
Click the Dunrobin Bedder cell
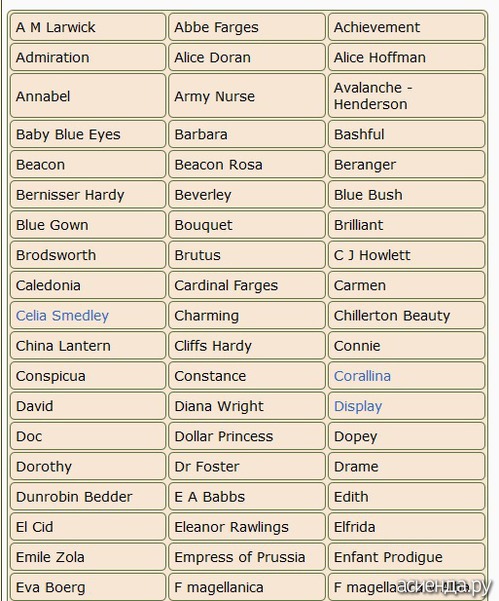pyautogui.click(x=88, y=497)
